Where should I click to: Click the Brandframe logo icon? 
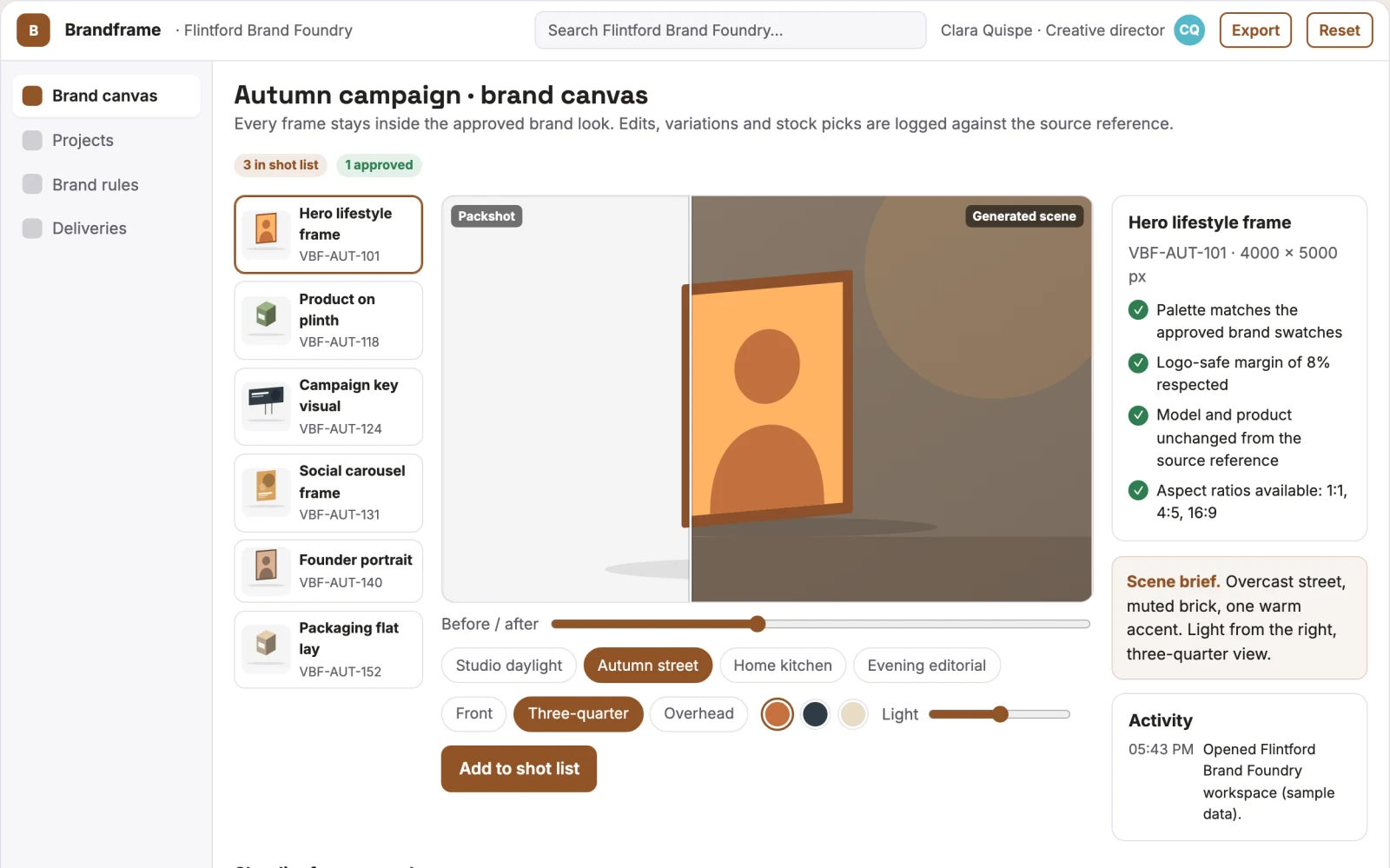point(34,30)
